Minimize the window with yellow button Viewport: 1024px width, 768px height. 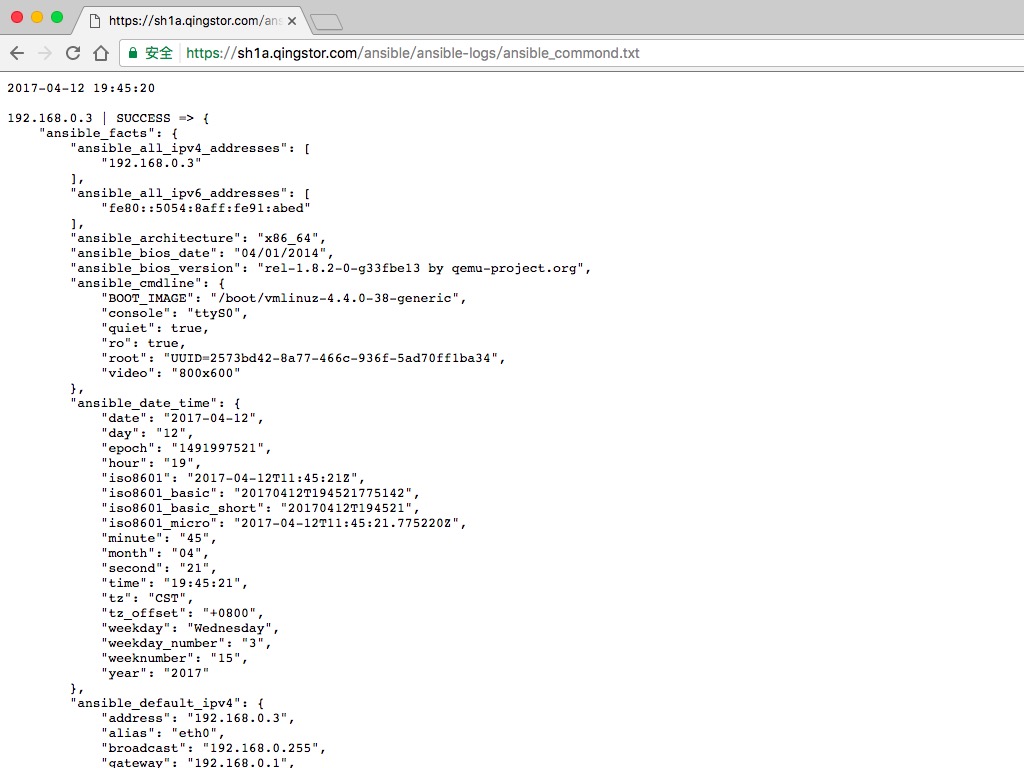(37, 17)
